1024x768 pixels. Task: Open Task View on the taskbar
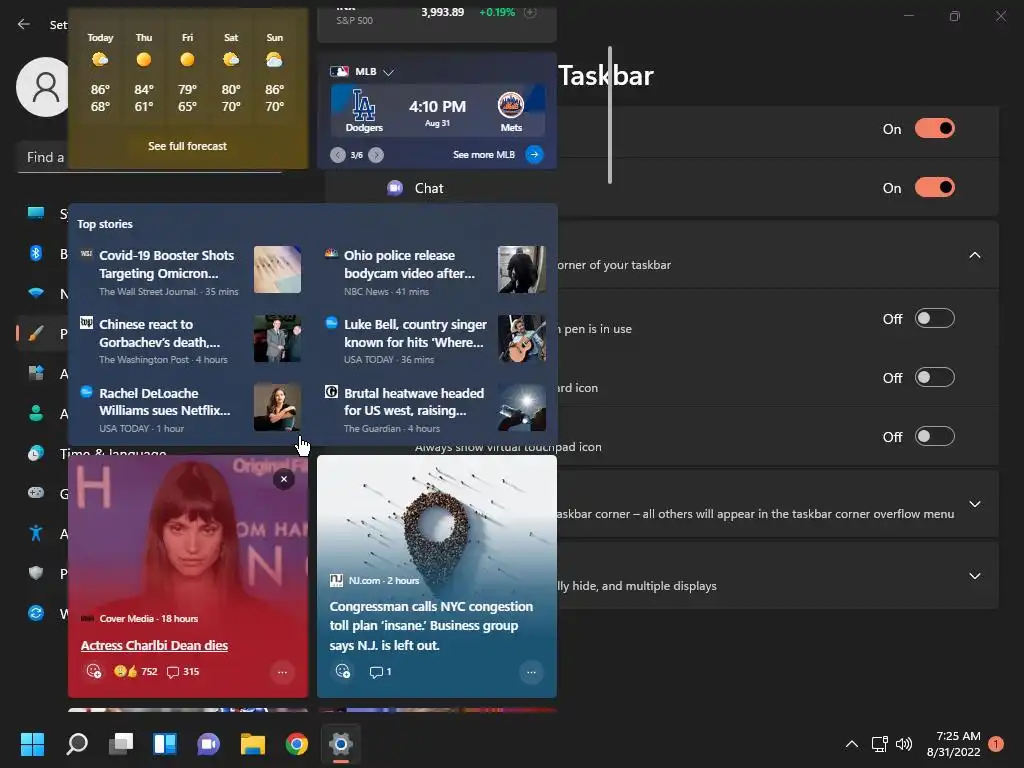(x=121, y=744)
